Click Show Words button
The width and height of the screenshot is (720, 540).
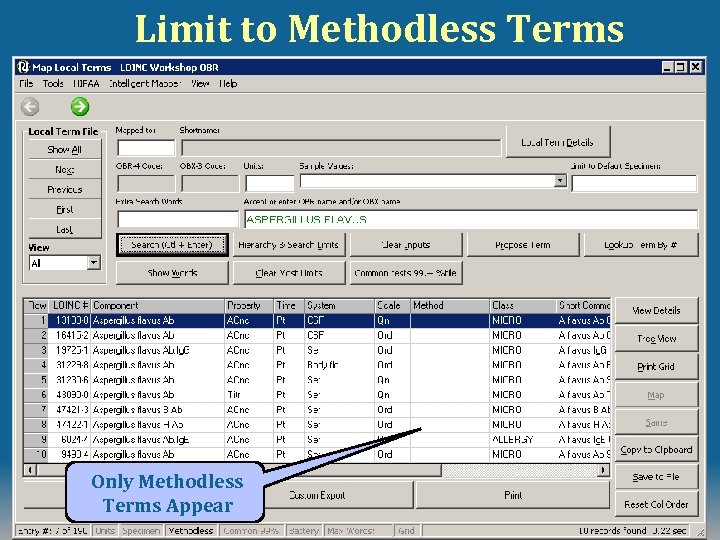coord(172,273)
